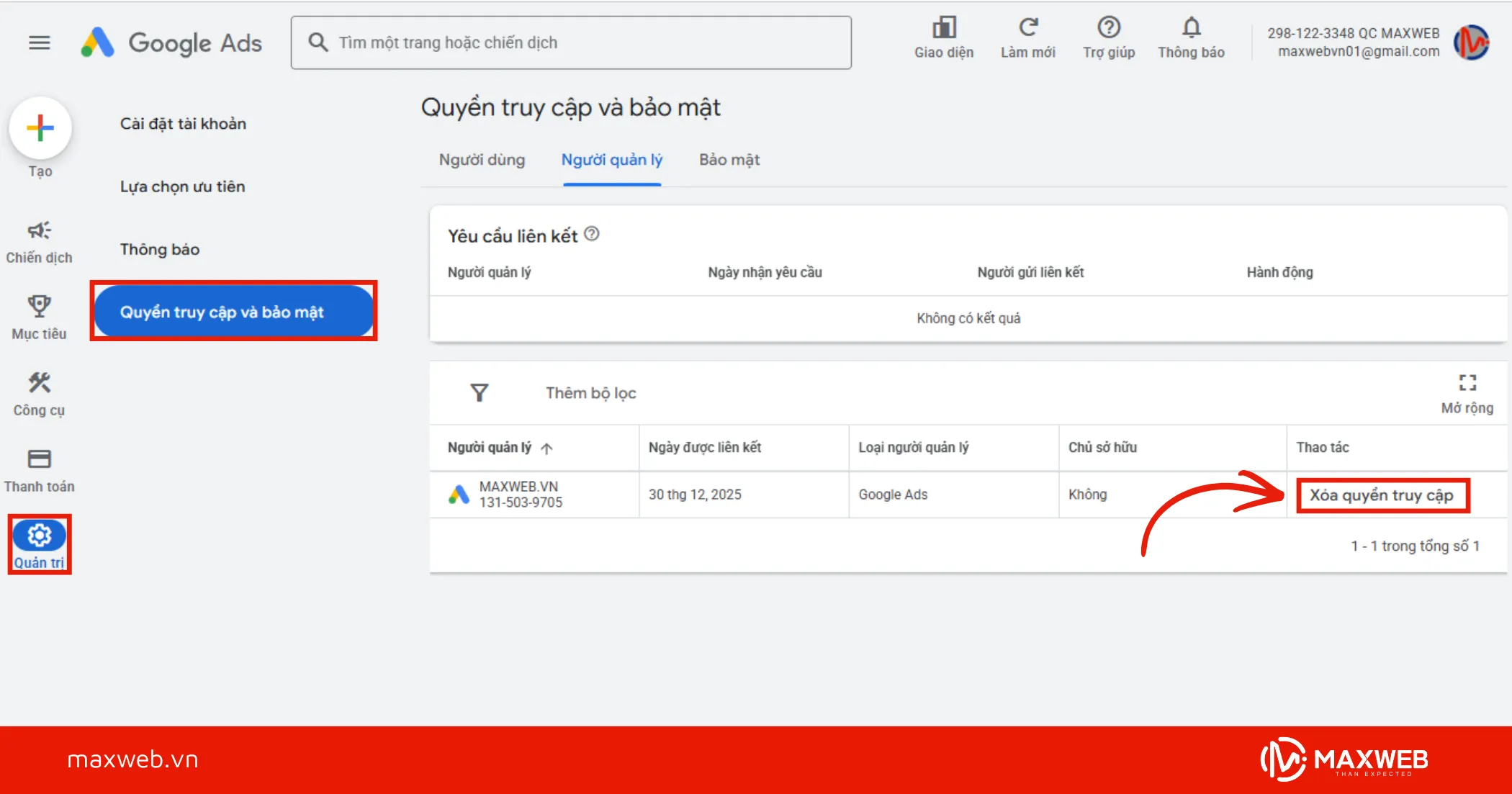Switch to Người dùng tab

(x=482, y=160)
